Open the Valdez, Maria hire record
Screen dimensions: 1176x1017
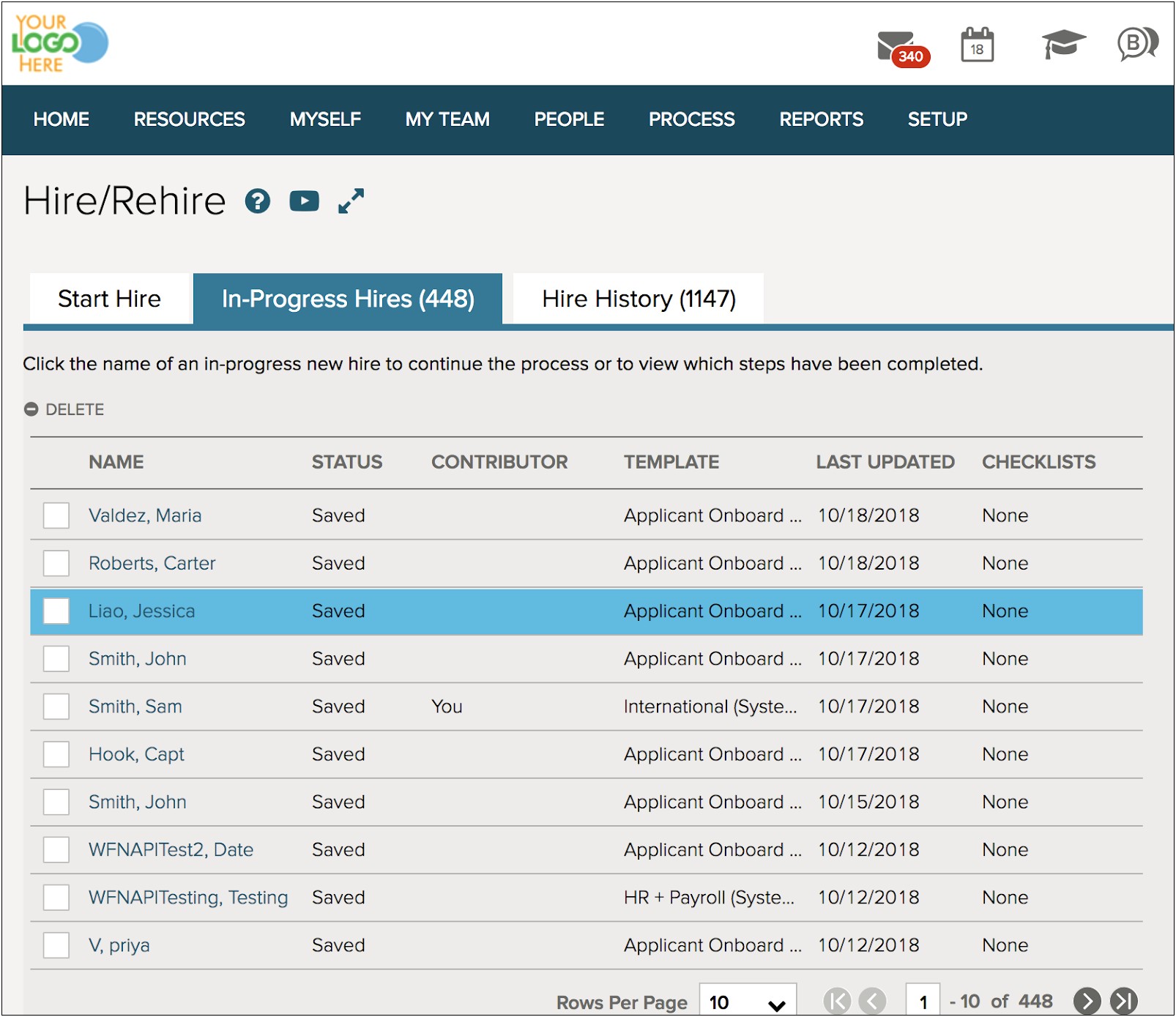point(145,515)
